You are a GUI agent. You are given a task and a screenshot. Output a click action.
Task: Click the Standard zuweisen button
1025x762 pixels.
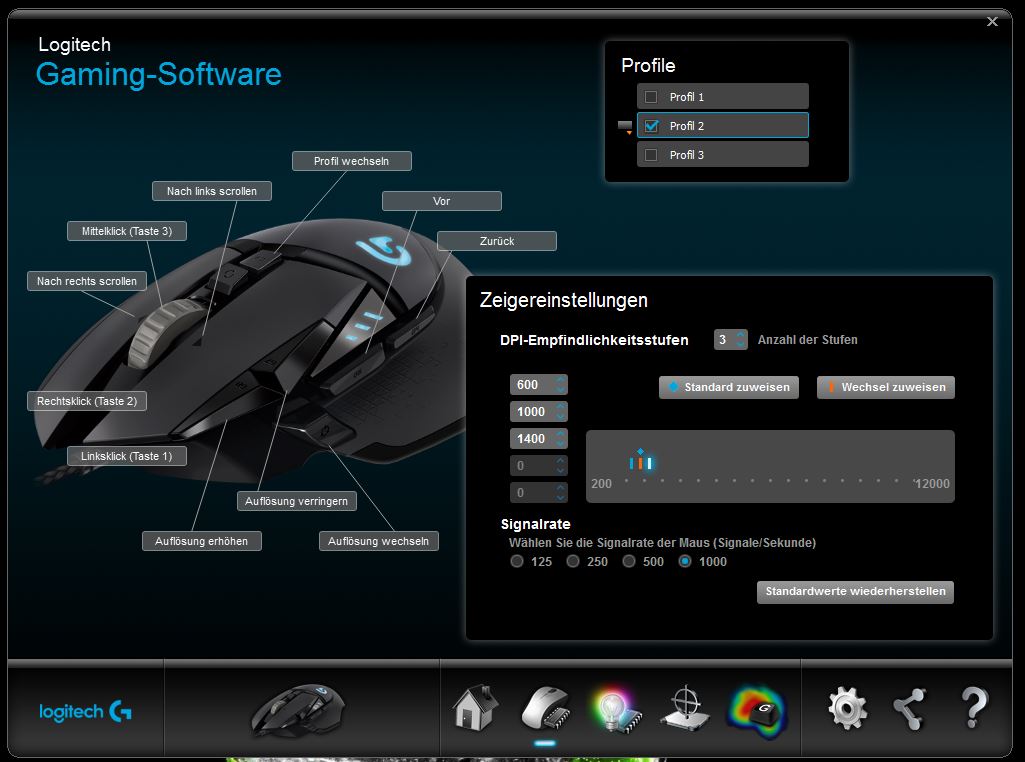[728, 387]
